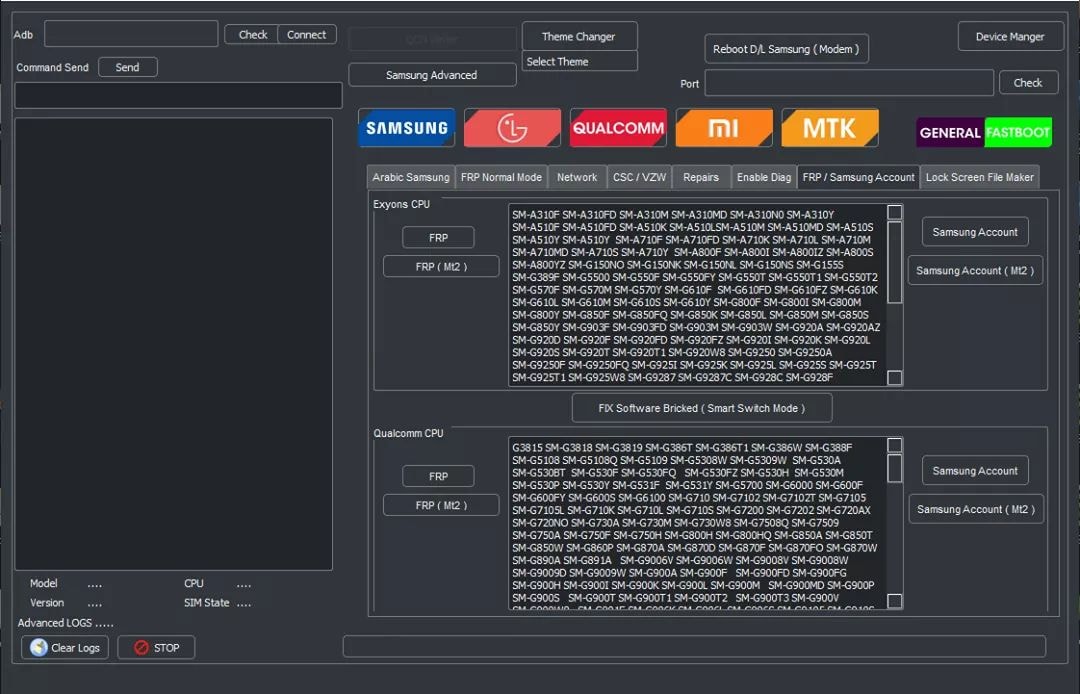
Task: Click the 'Version' info label
Action: tap(47, 602)
